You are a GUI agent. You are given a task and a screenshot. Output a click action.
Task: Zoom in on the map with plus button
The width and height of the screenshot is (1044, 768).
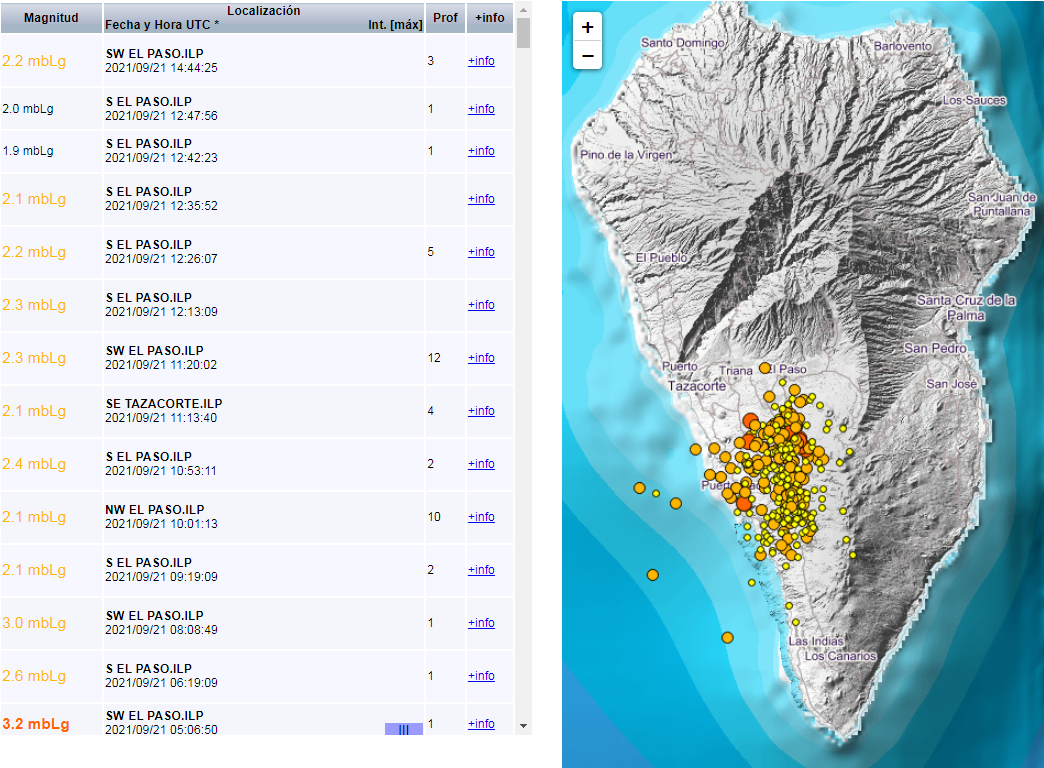(x=587, y=27)
